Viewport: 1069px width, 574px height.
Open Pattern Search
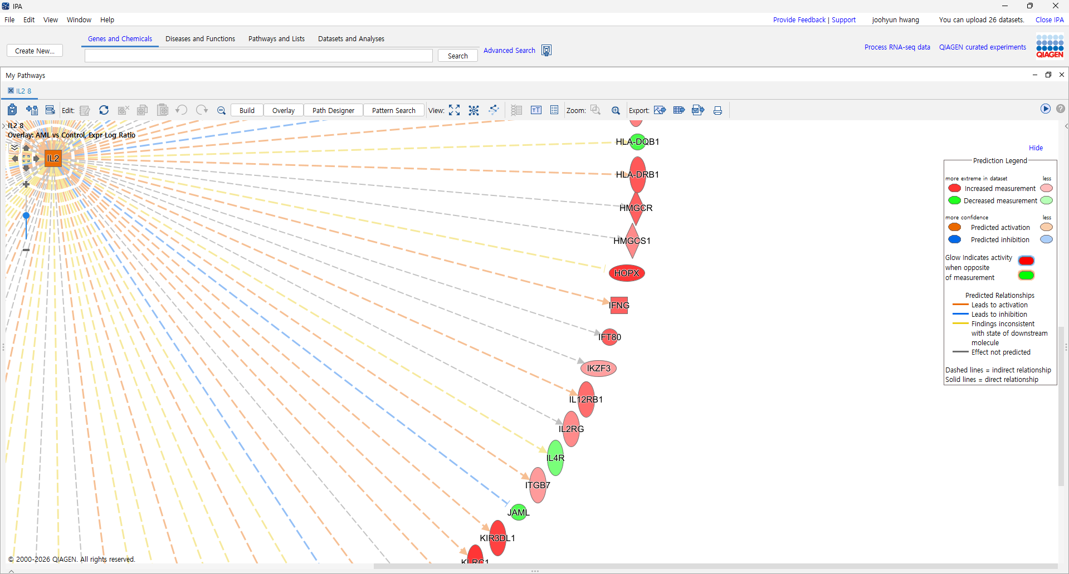click(393, 110)
